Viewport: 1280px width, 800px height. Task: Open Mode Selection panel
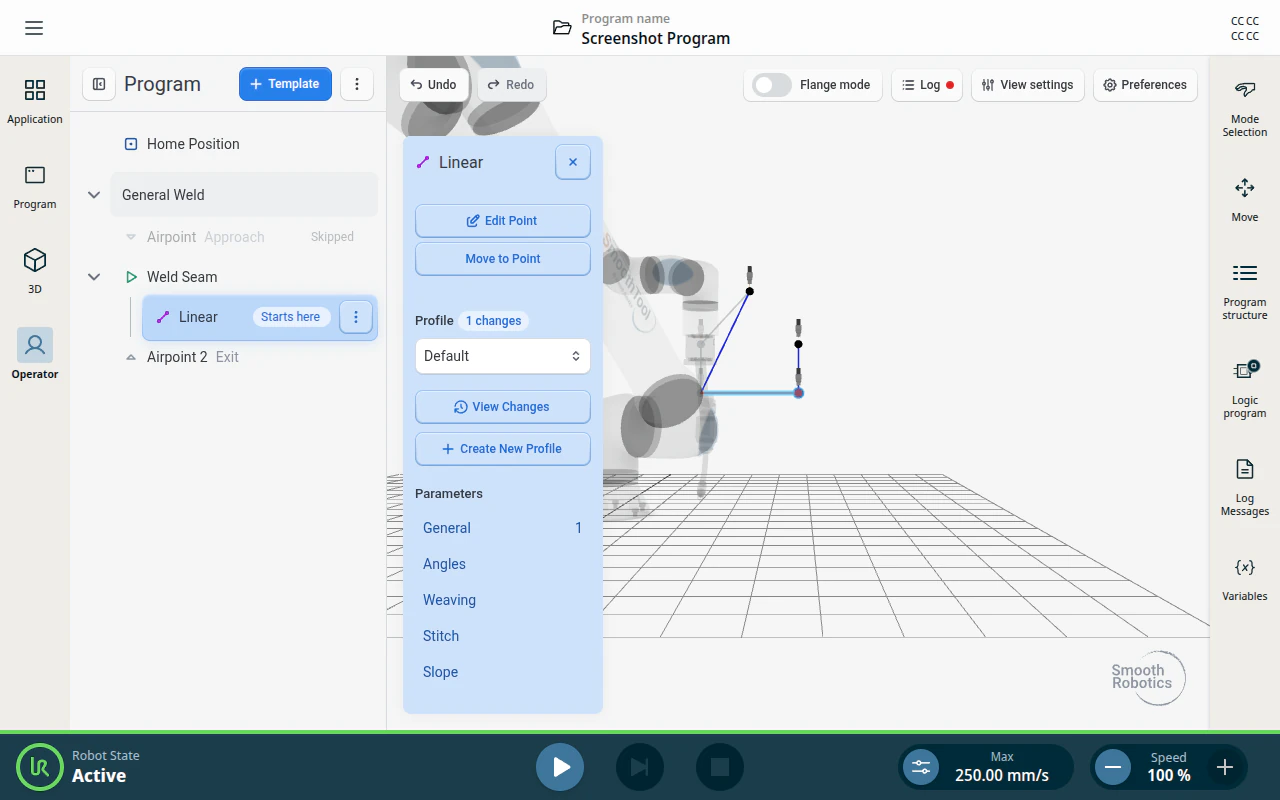[1244, 109]
